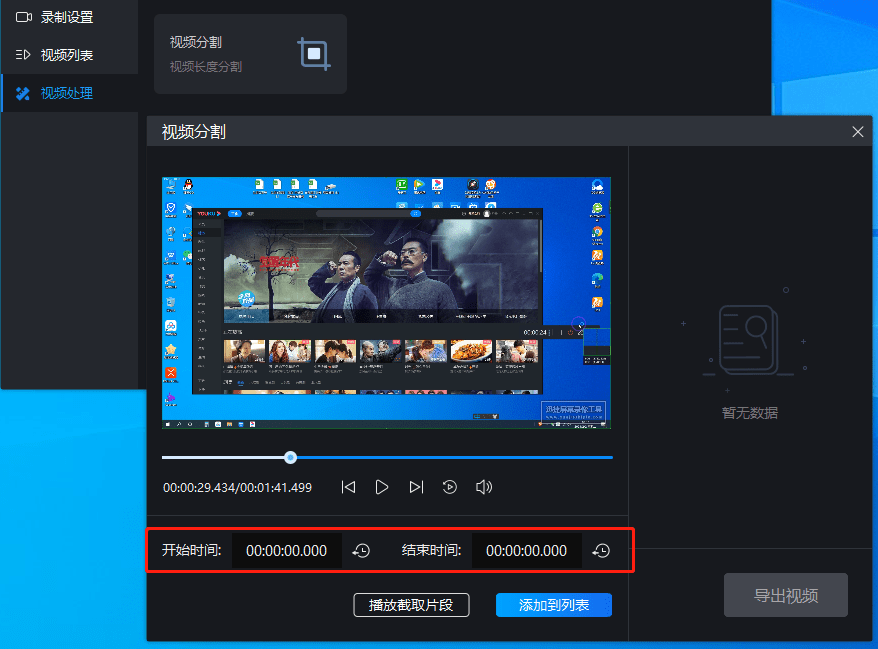Click the playback progress slider handle
878x649 pixels.
[x=290, y=457]
